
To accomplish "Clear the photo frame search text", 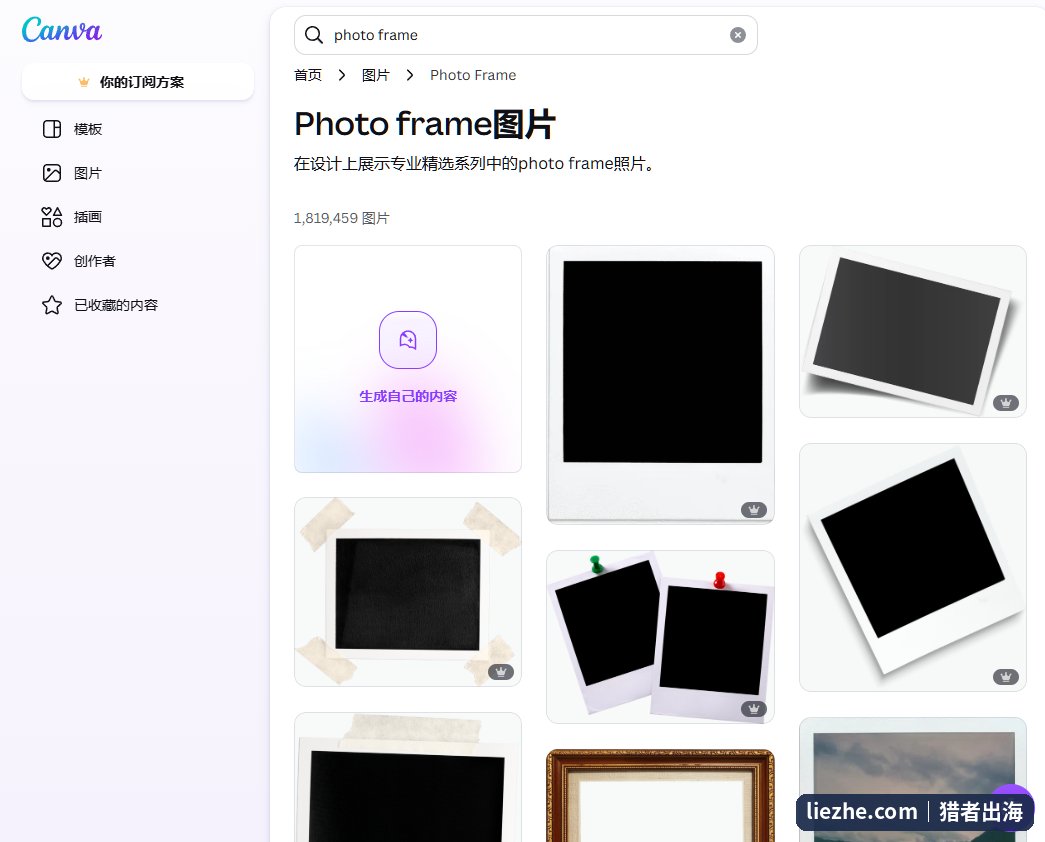I will pos(737,35).
